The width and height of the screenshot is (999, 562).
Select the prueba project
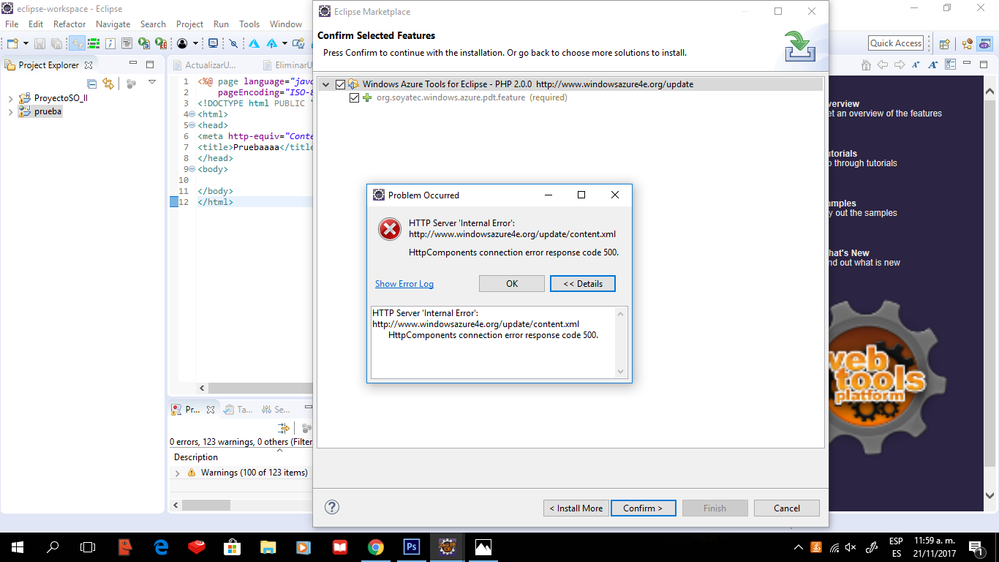(x=48, y=112)
